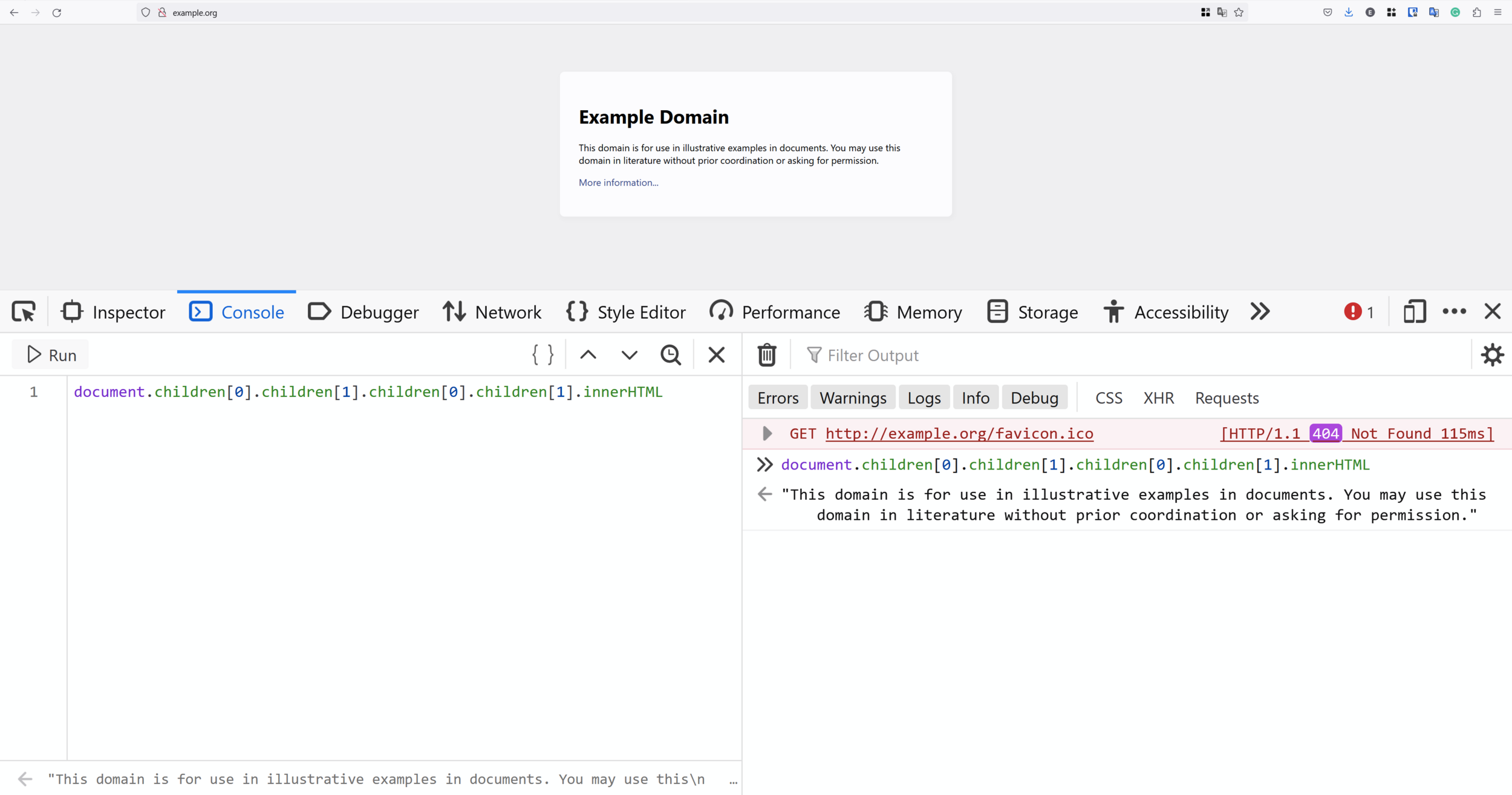Toggle the Warnings filter
The width and height of the screenshot is (1512, 795).
pyautogui.click(x=852, y=398)
